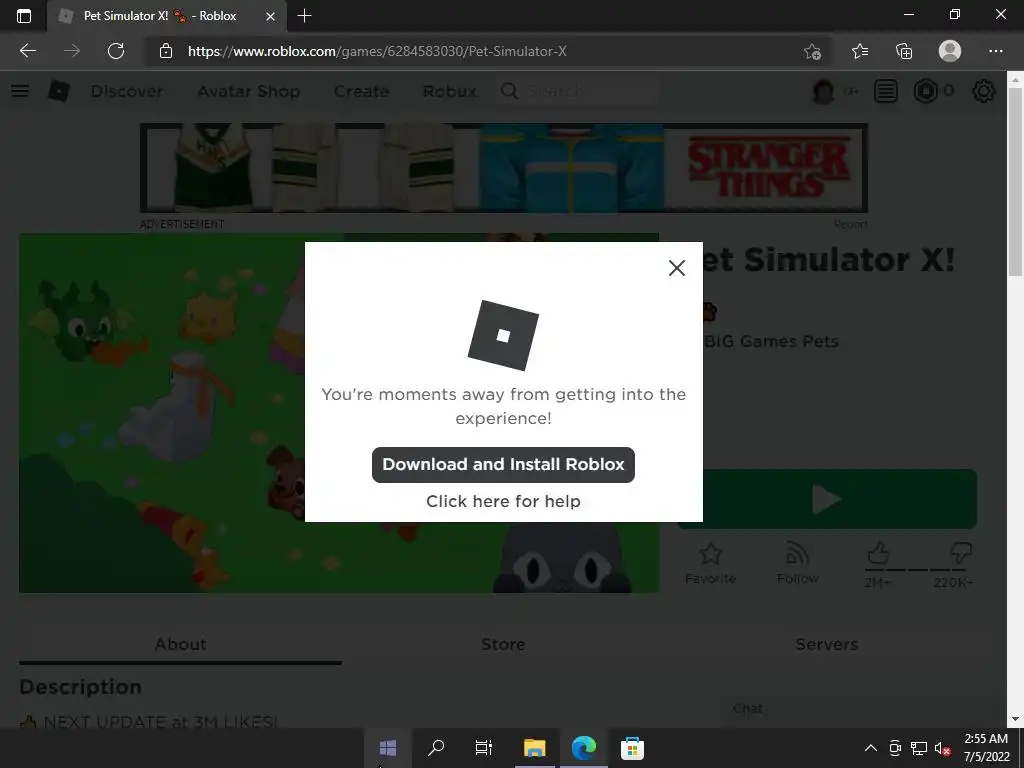Screen dimensions: 1024x768
Task: Open the Edge profile avatar
Action: click(950, 51)
